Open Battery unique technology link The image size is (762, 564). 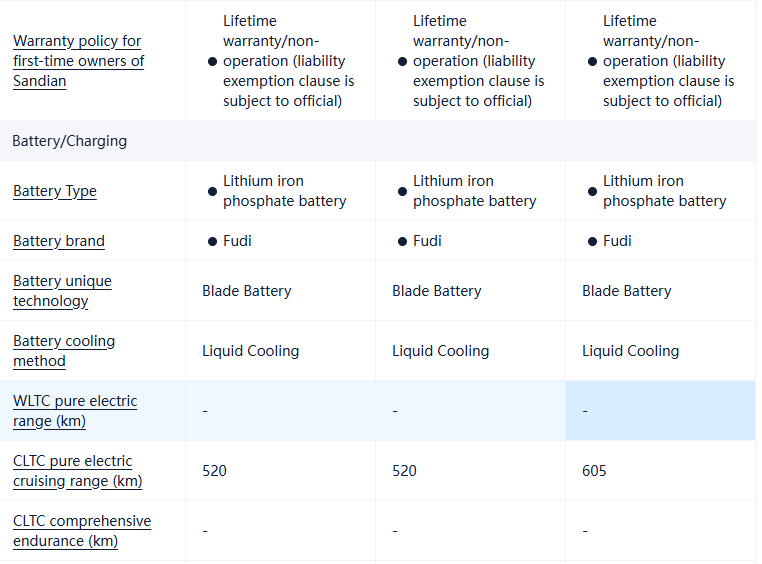coord(62,291)
